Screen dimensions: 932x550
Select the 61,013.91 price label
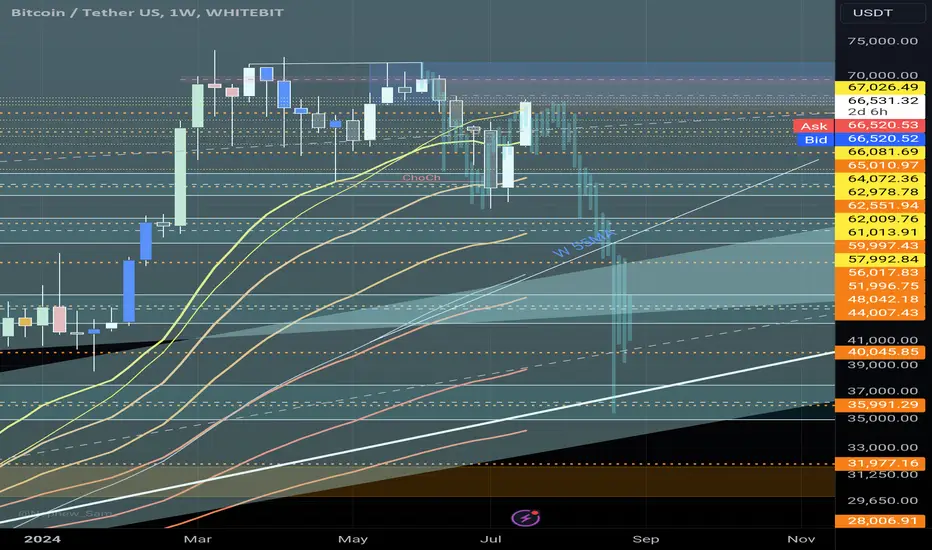tap(880, 232)
